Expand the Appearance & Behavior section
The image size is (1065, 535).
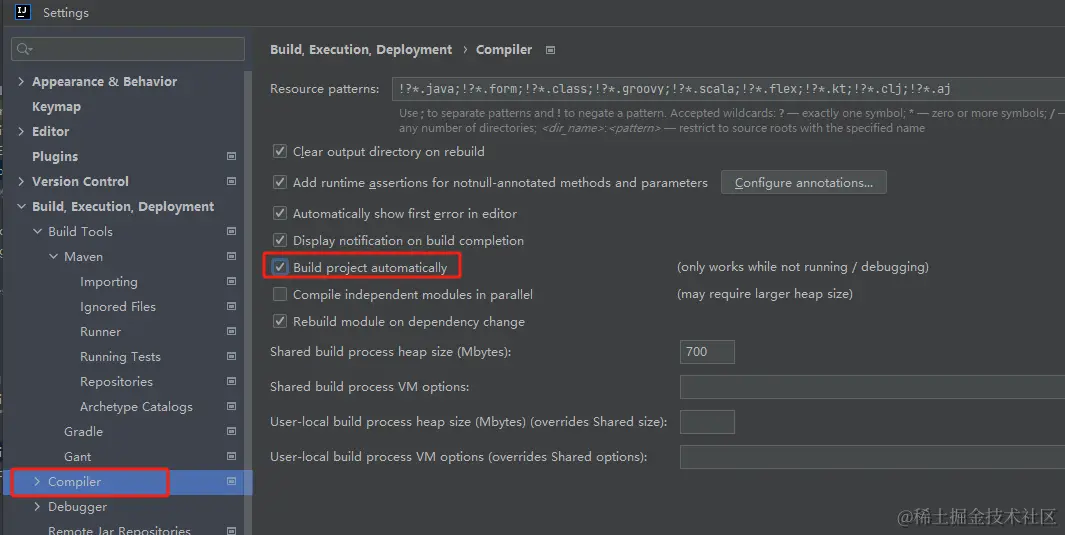tap(21, 82)
